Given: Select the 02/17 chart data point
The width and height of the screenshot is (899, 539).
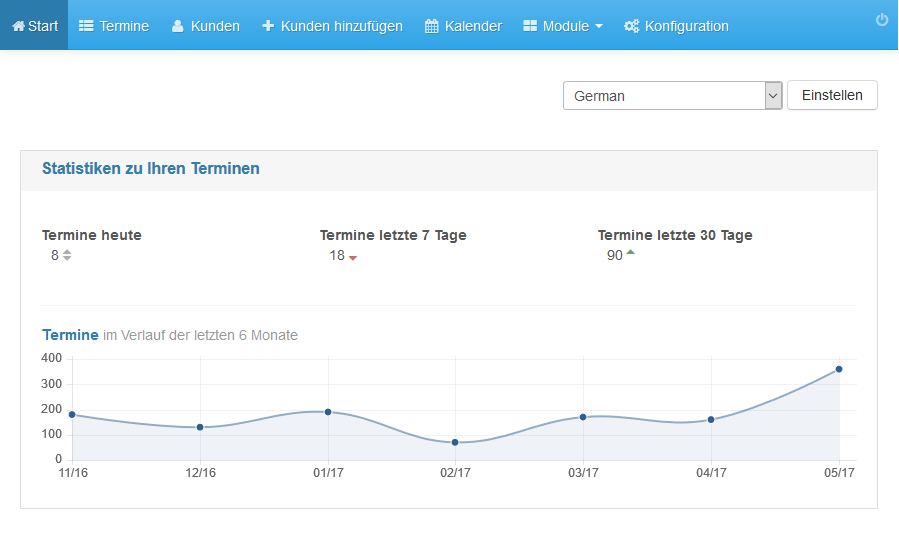Looking at the screenshot, I should point(455,442).
